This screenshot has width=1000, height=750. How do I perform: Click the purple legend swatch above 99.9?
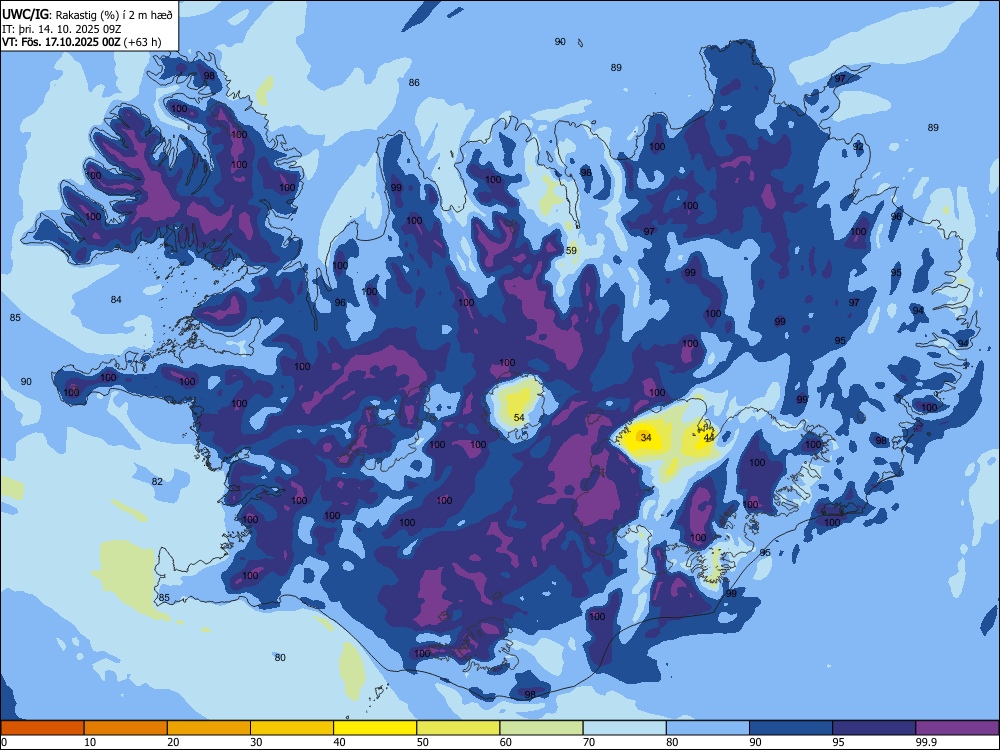(x=957, y=728)
